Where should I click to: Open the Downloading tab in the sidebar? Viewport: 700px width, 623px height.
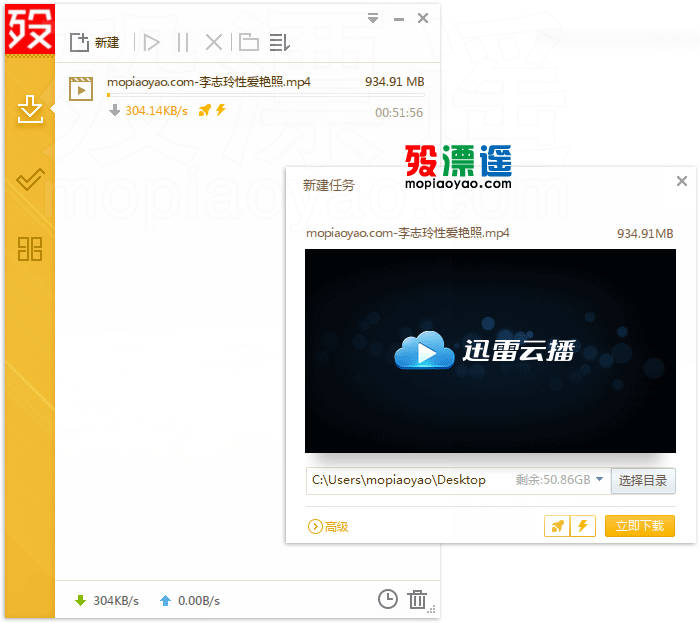tap(30, 108)
